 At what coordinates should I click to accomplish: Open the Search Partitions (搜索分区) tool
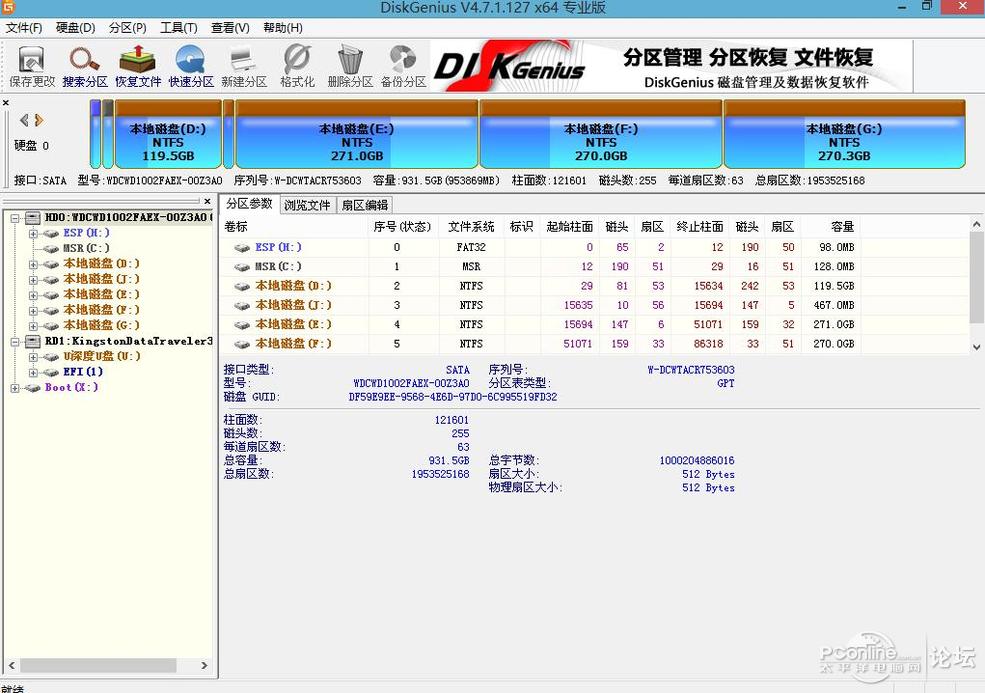tap(85, 66)
